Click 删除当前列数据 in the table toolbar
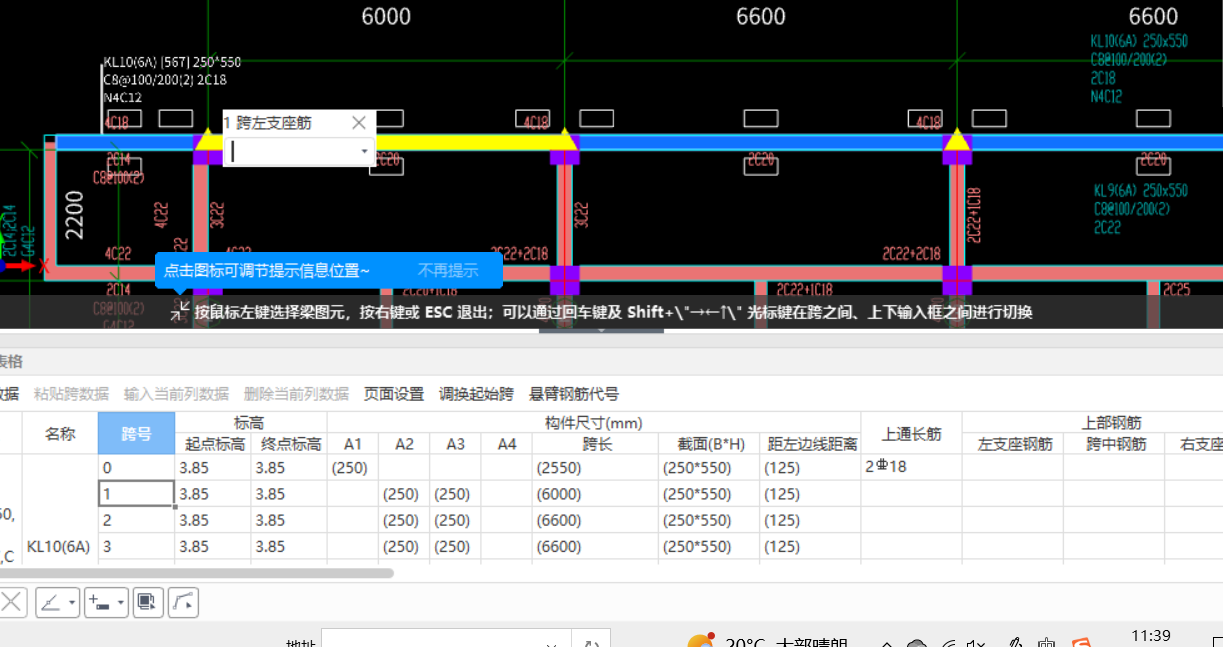The width and height of the screenshot is (1223, 647). (296, 394)
